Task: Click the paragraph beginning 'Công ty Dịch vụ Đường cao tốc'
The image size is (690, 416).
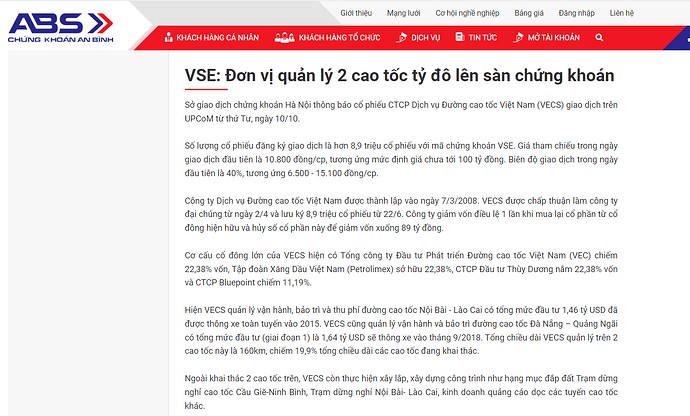Action: pos(401,214)
